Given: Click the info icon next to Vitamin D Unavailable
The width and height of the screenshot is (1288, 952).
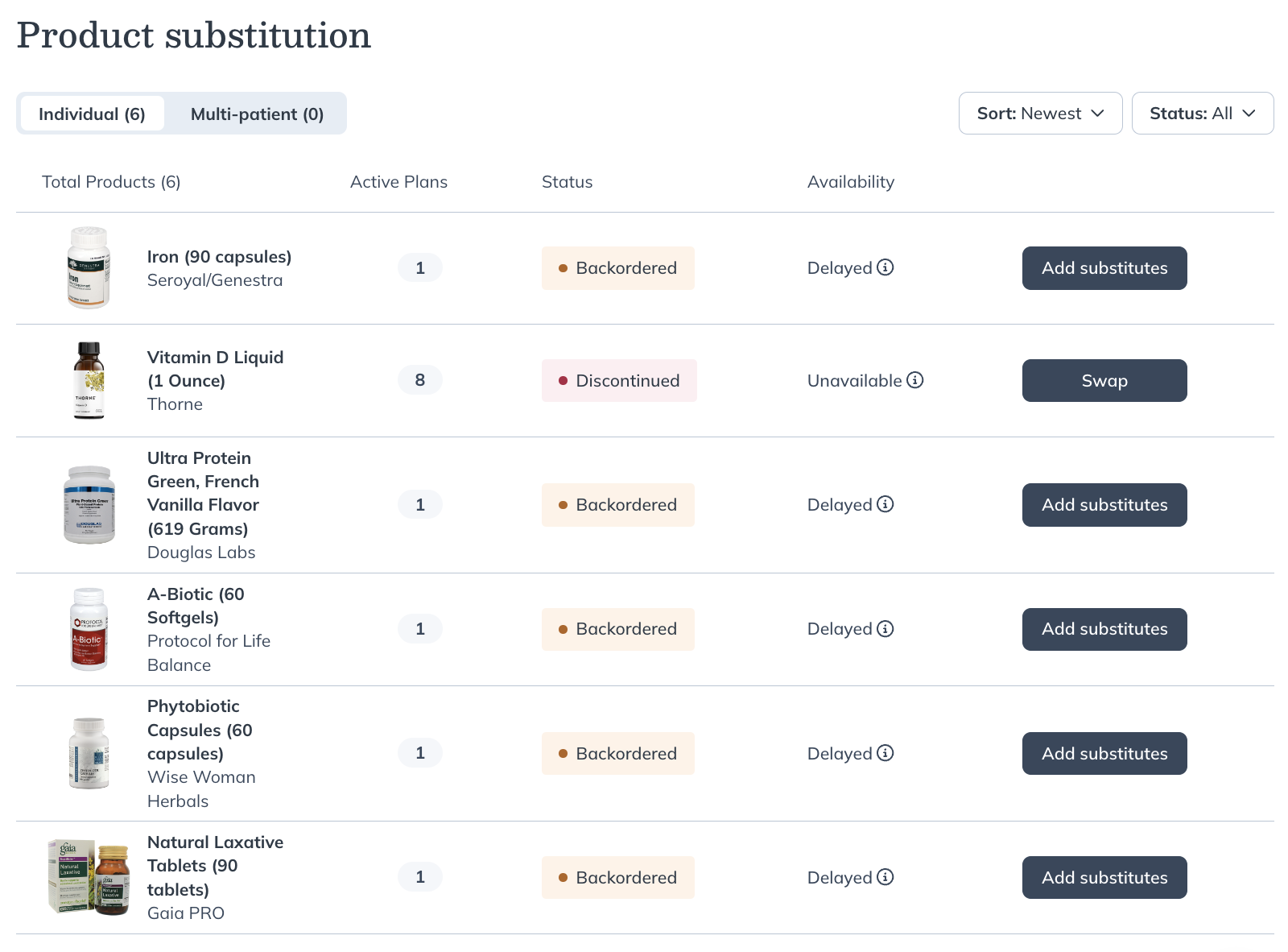Looking at the screenshot, I should point(915,380).
